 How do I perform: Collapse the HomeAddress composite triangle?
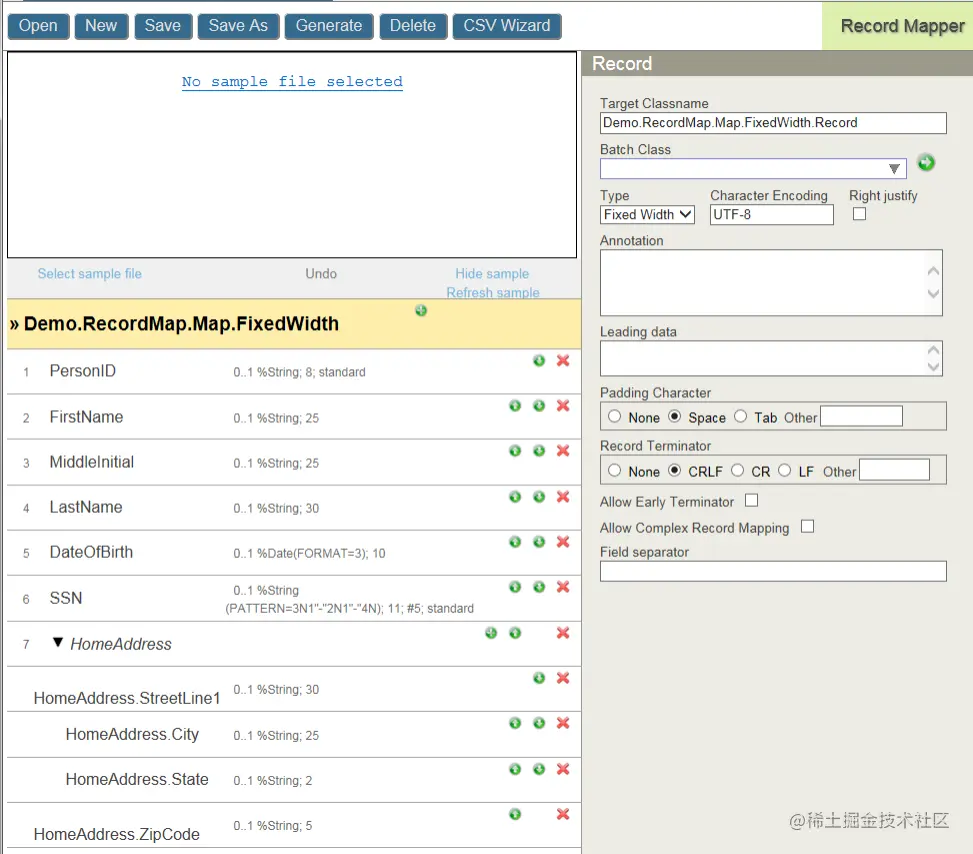pyautogui.click(x=58, y=642)
